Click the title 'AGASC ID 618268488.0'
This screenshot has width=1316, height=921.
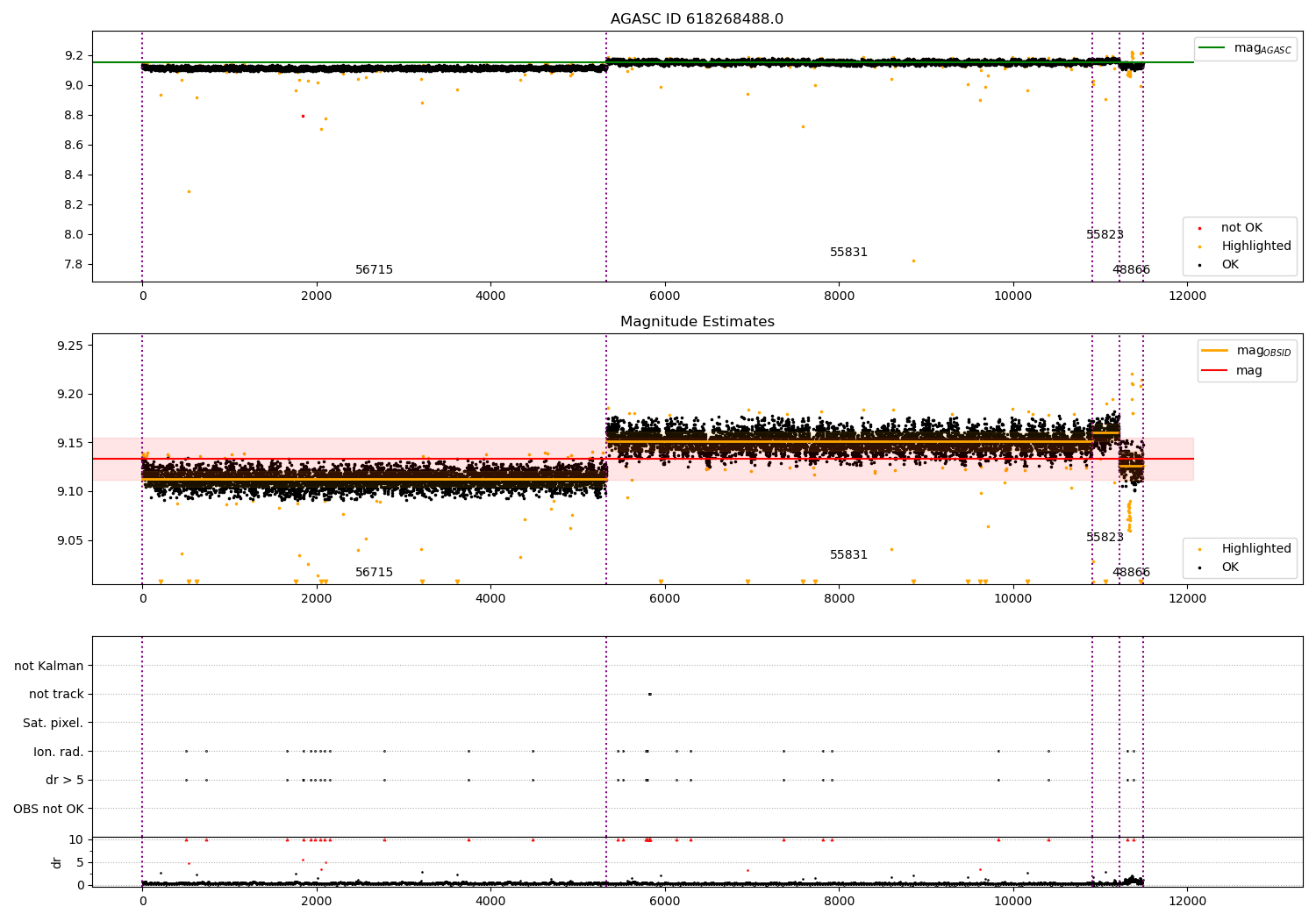[697, 19]
